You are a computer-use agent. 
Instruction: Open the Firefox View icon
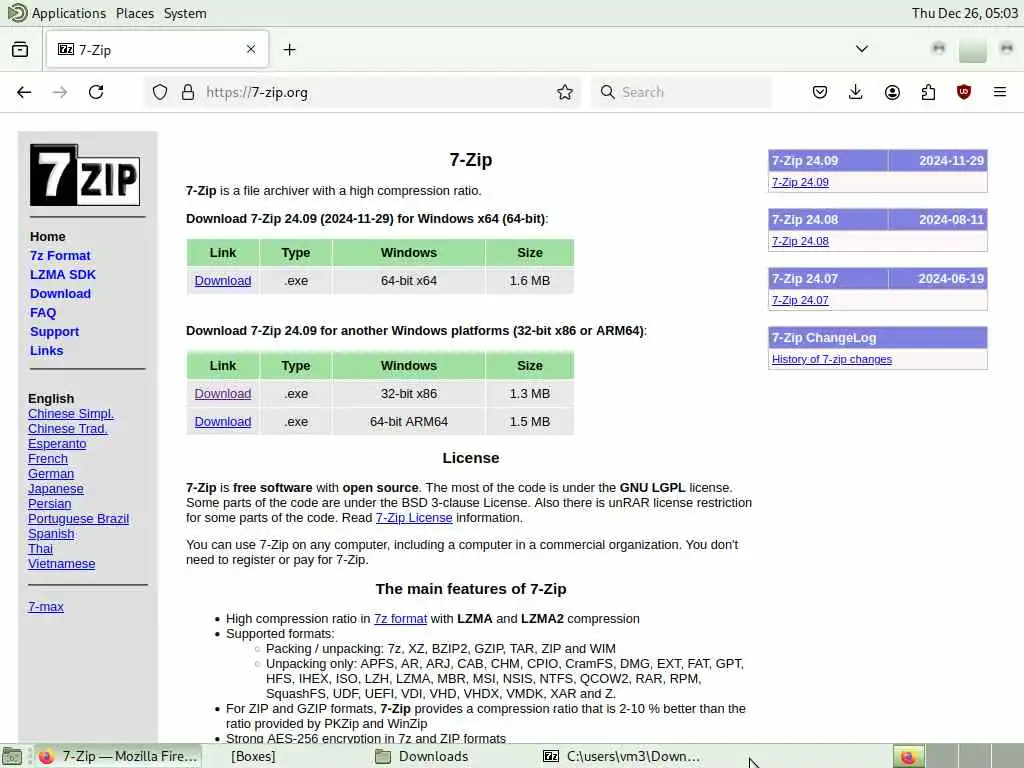click(x=20, y=50)
